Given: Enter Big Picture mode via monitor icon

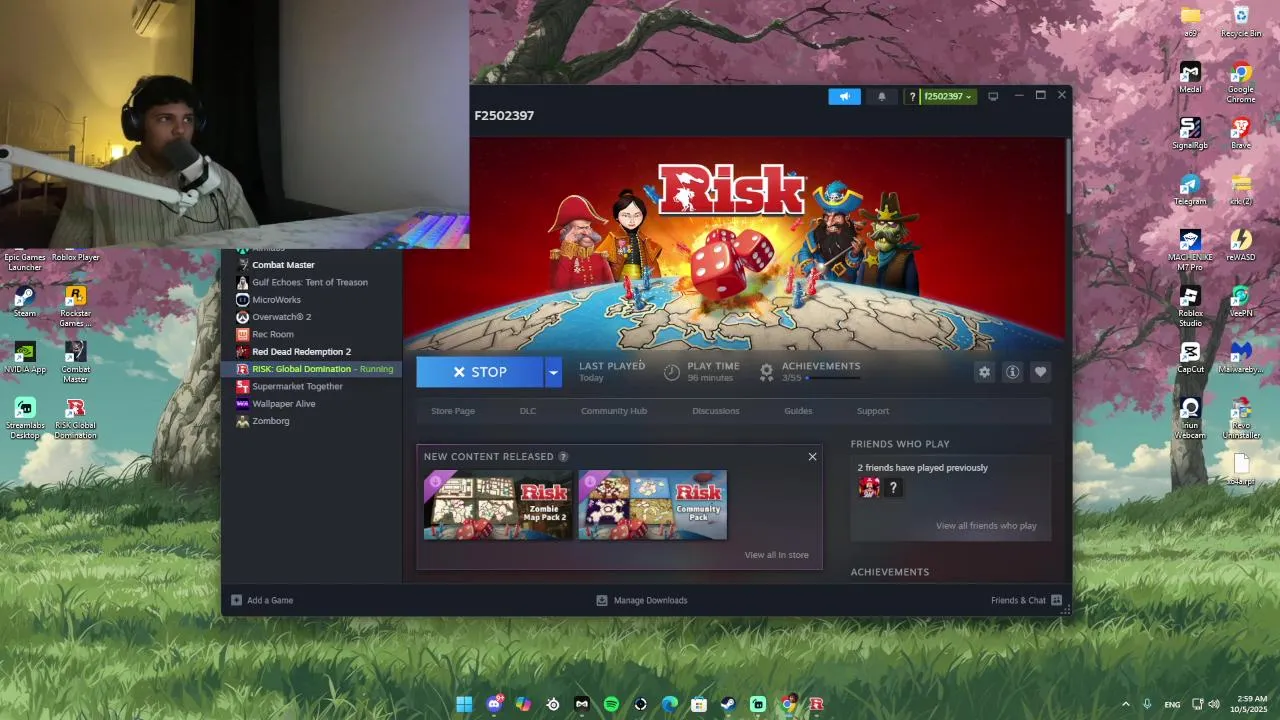Looking at the screenshot, I should [x=993, y=96].
